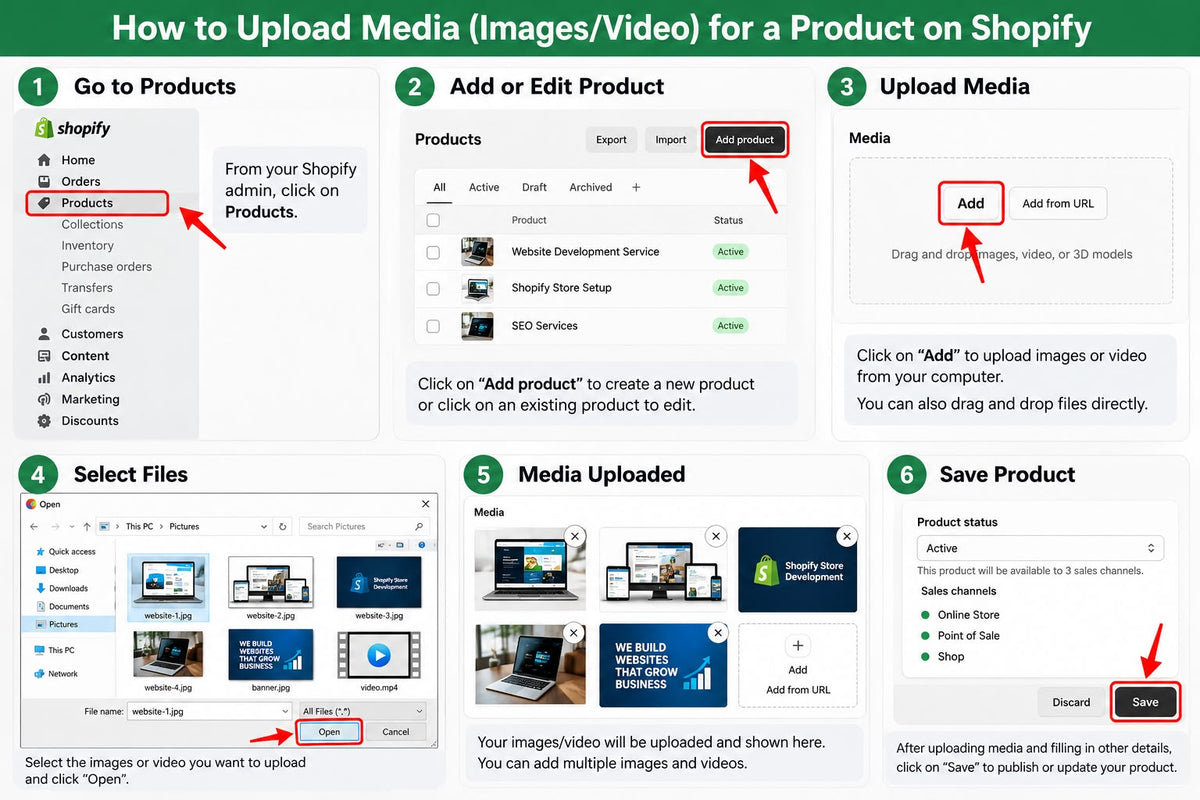Viewport: 1200px width, 800px height.
Task: Check the SEO Services row checkbox
Action: (x=433, y=326)
